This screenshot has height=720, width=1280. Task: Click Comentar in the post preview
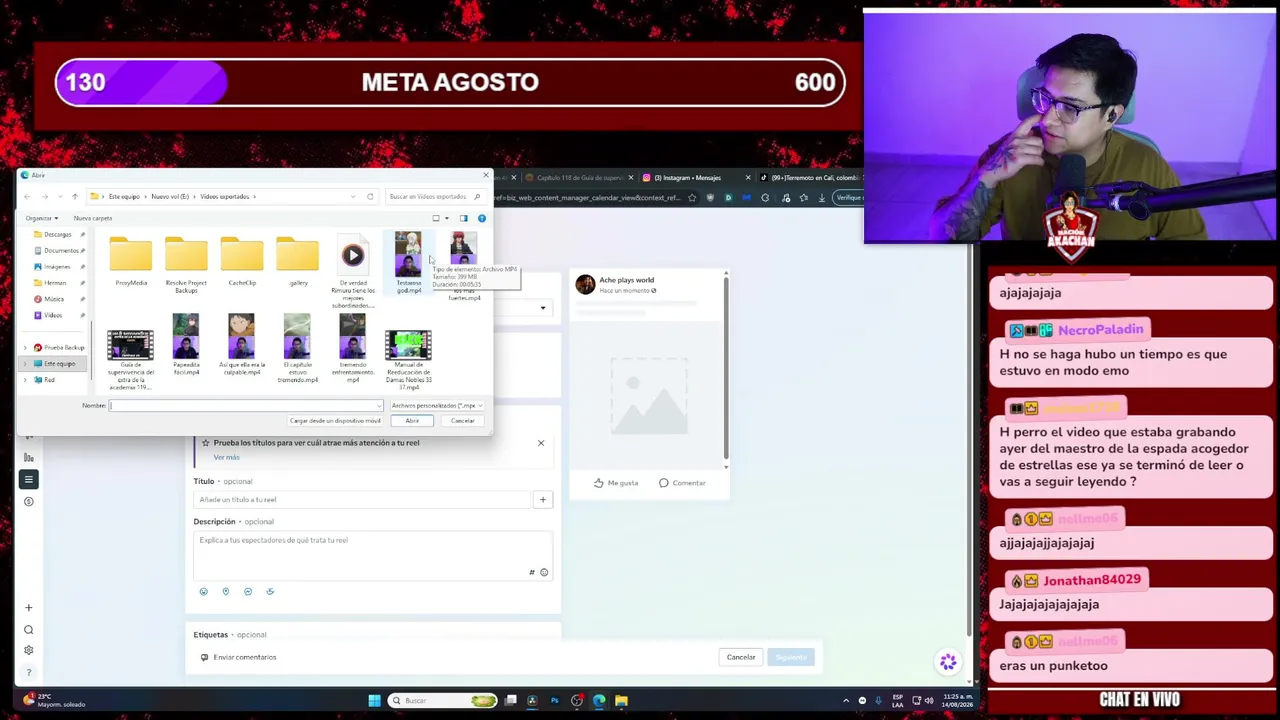tap(682, 483)
